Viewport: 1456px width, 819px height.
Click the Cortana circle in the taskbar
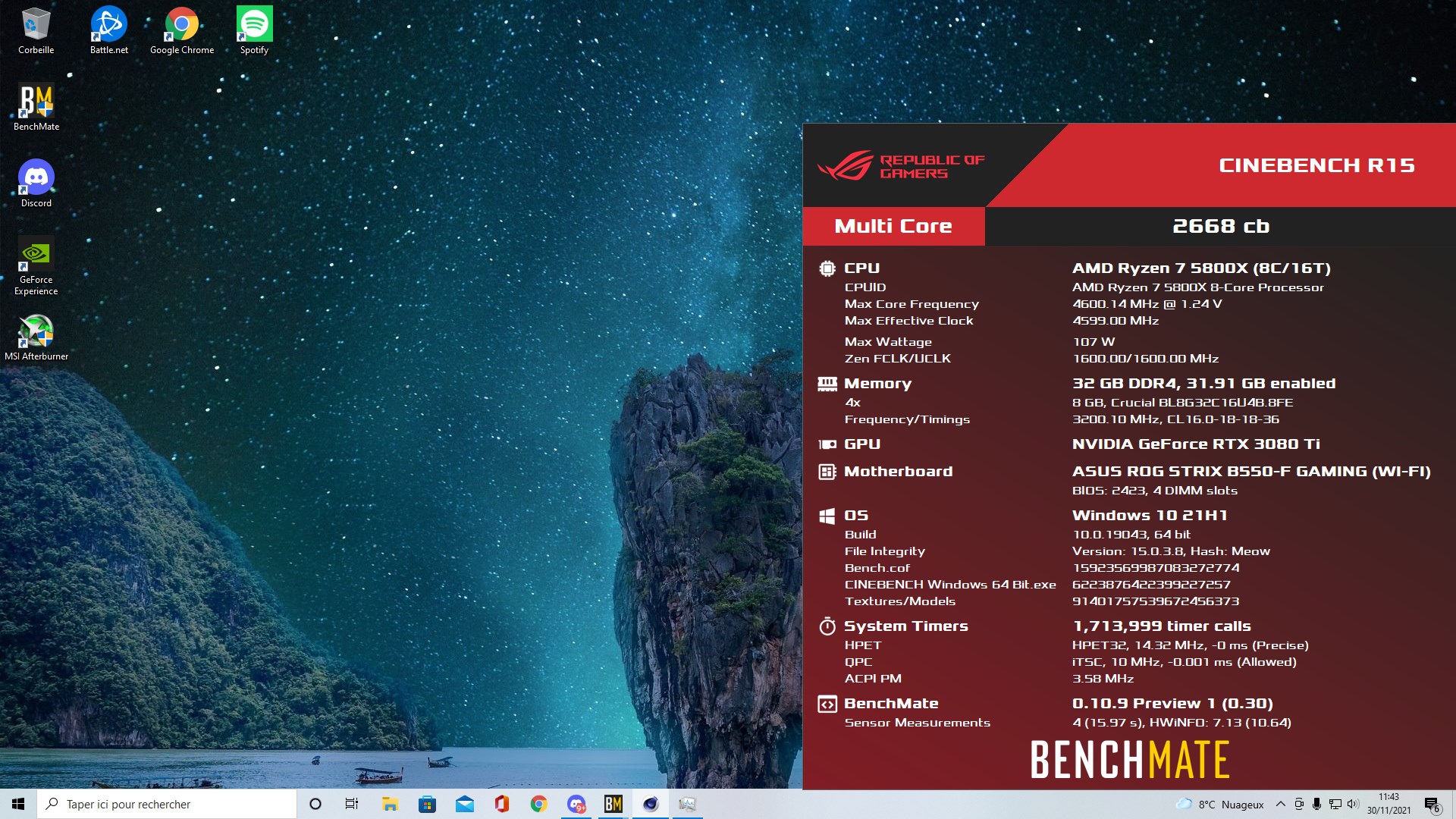click(315, 804)
